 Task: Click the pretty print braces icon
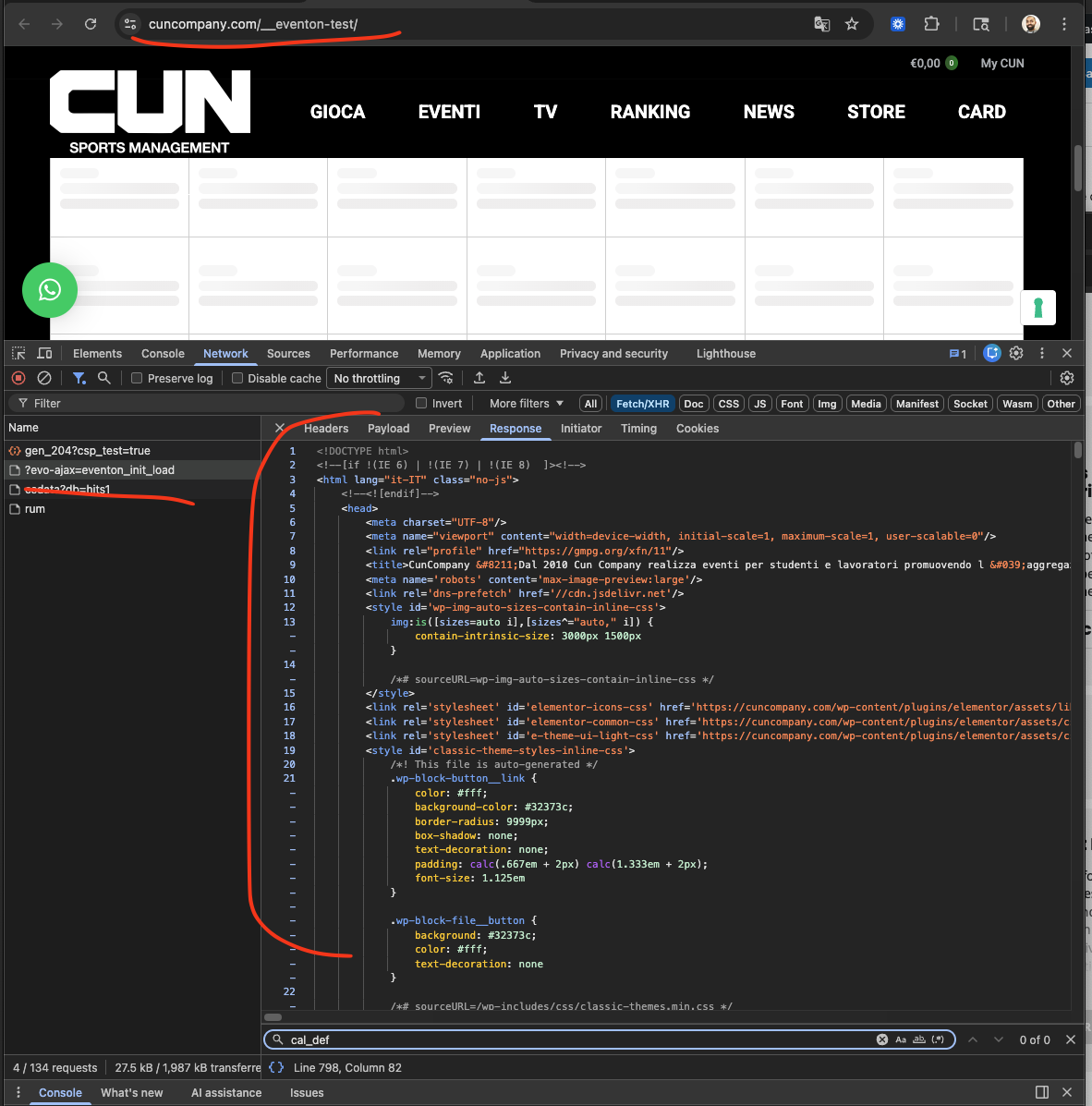click(x=276, y=1067)
